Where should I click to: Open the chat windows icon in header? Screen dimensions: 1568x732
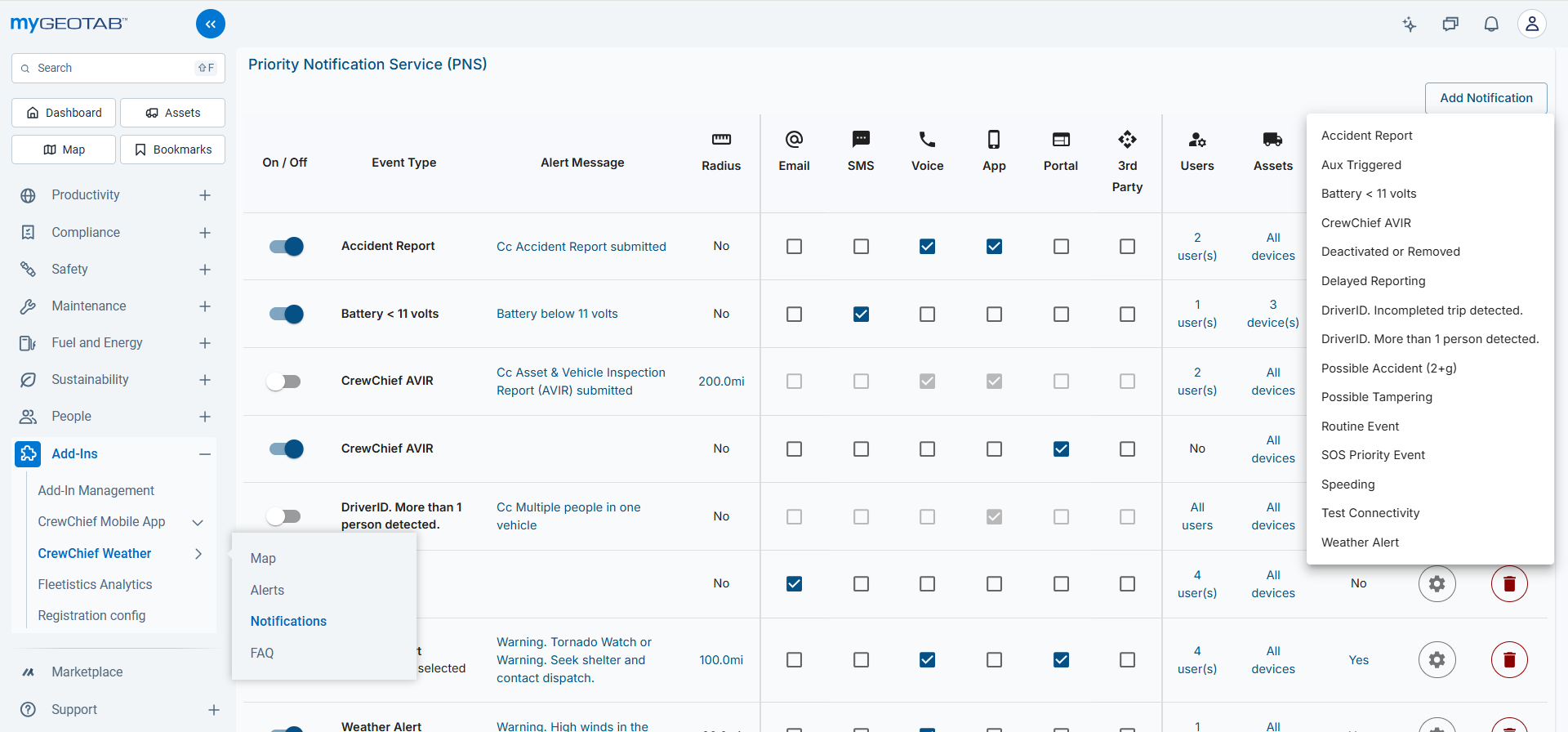1450,24
